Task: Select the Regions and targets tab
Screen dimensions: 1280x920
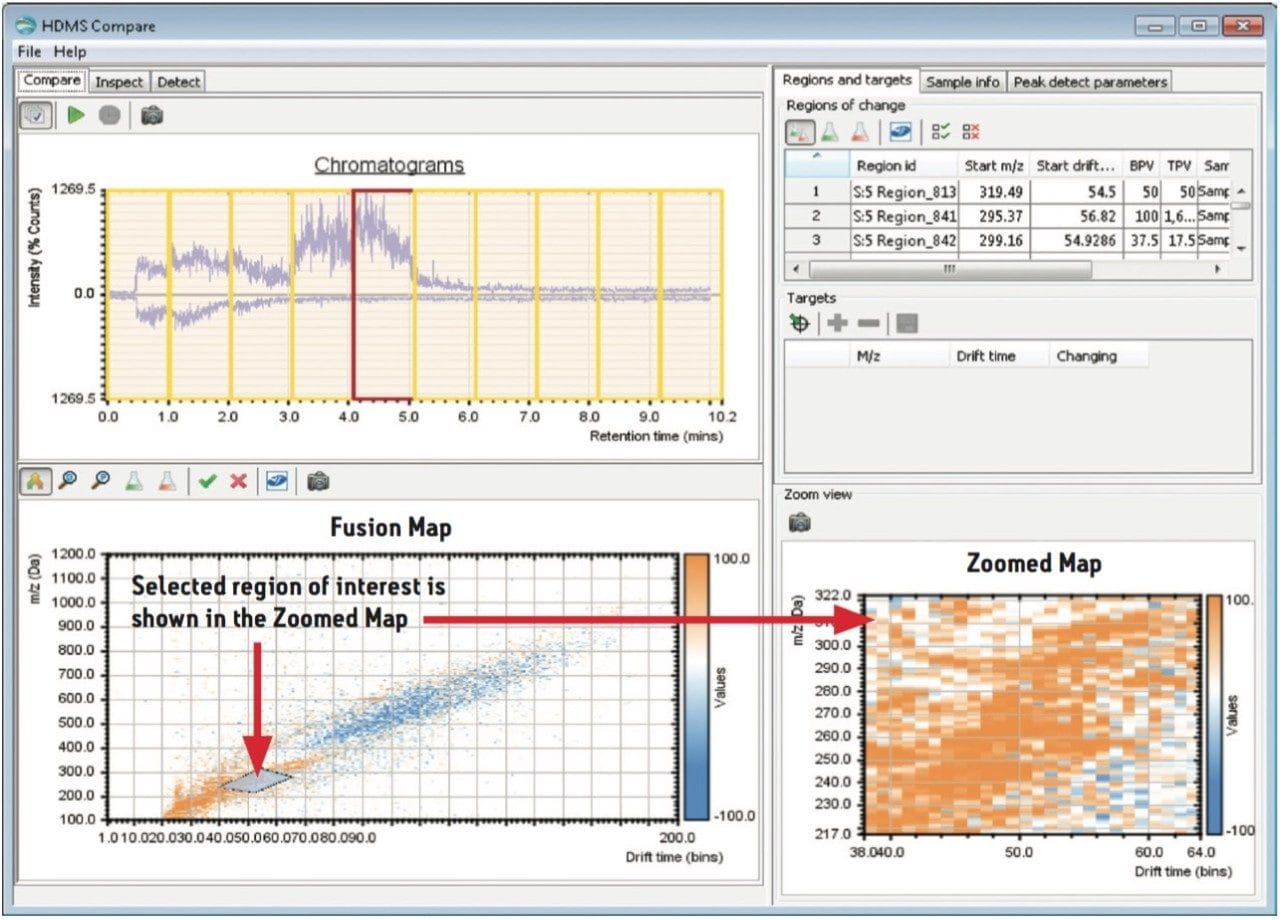Action: point(847,80)
